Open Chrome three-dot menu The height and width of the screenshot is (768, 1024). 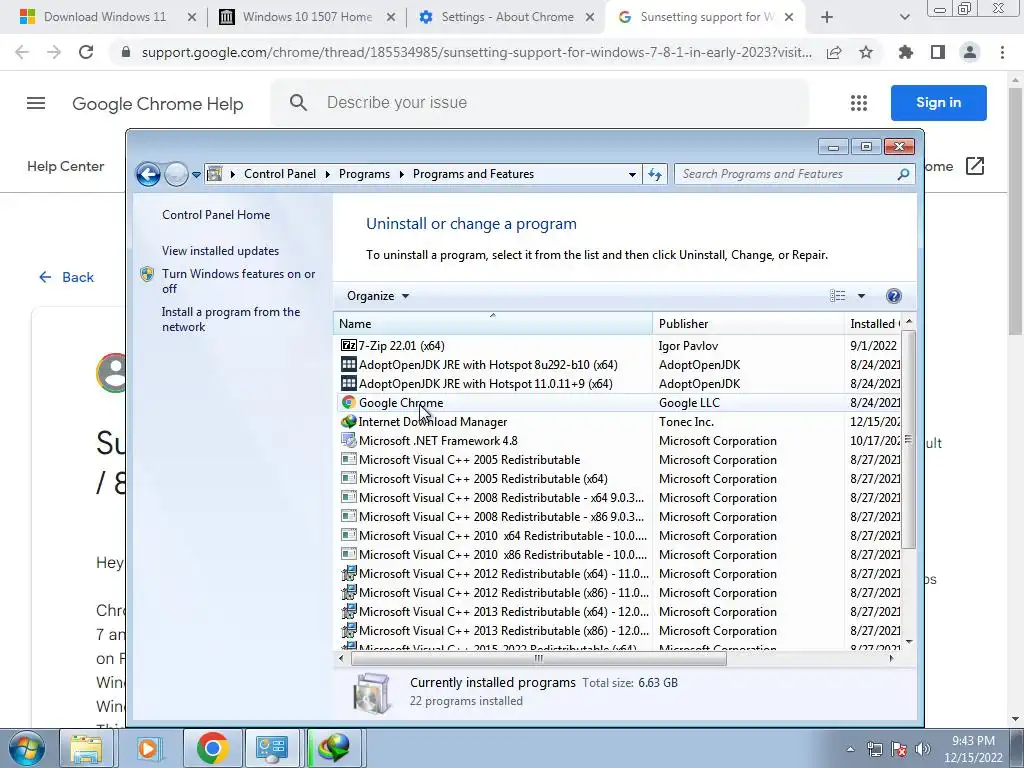(x=1002, y=52)
